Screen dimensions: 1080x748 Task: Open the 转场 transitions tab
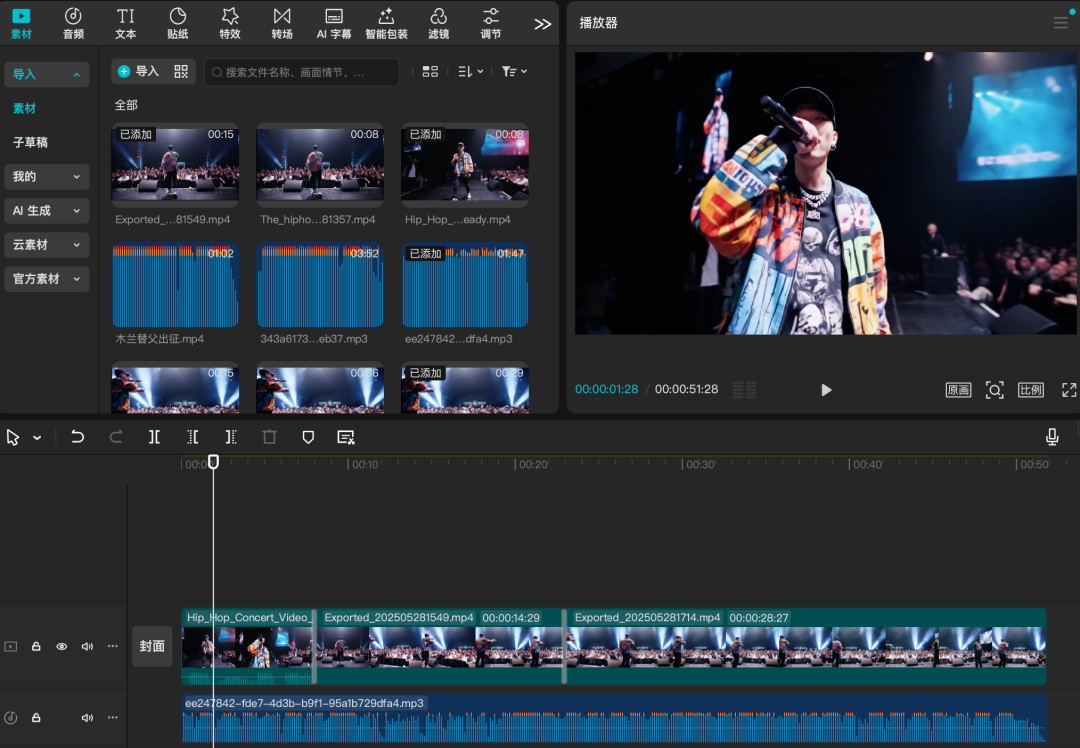pos(282,23)
